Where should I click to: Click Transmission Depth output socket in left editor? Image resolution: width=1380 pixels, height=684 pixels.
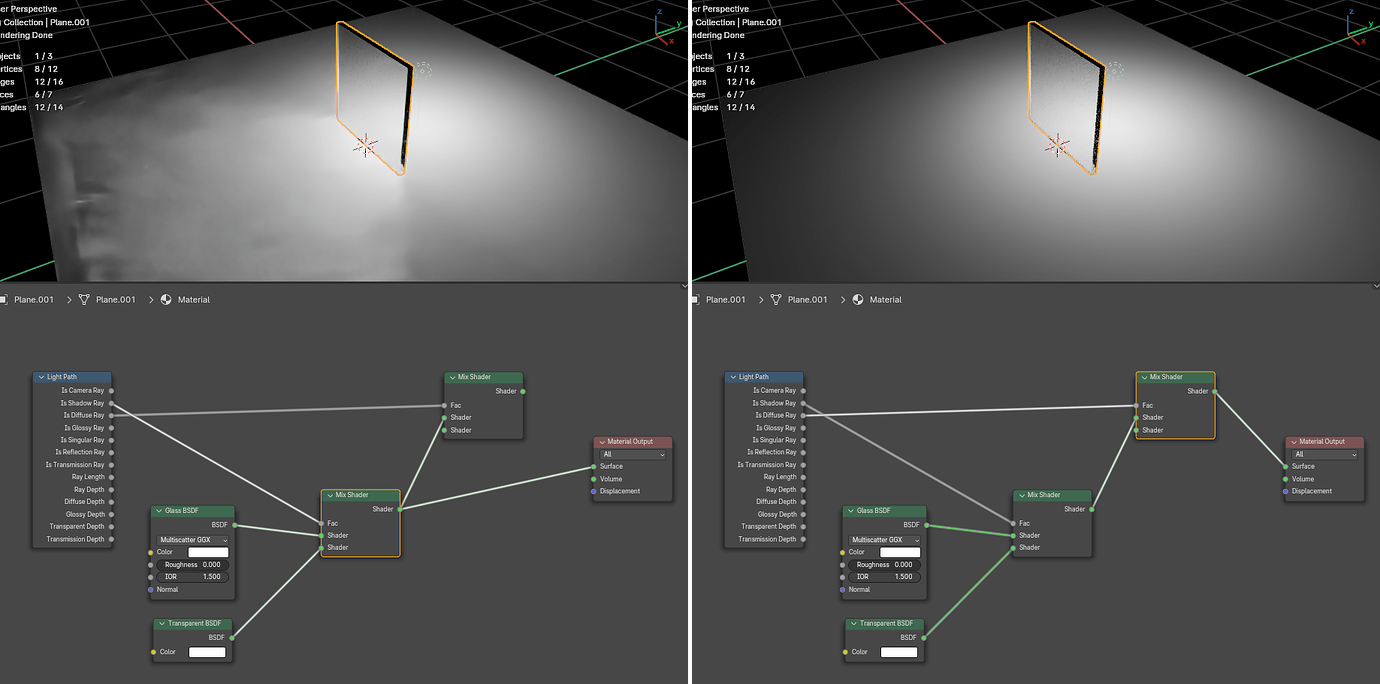click(x=111, y=539)
